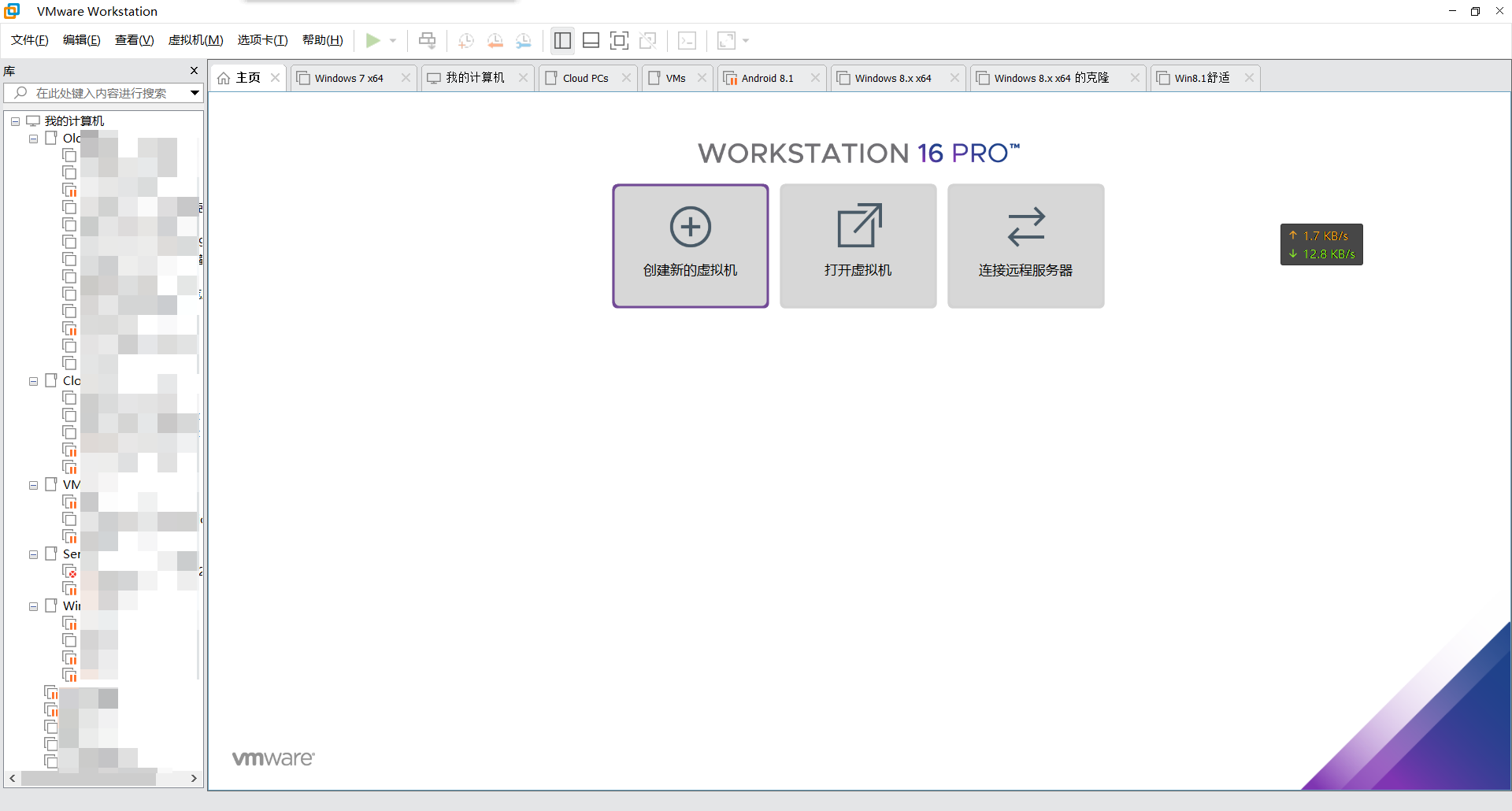Switch to the 主页 tab
Viewport: 1512px width, 811px height.
[248, 78]
